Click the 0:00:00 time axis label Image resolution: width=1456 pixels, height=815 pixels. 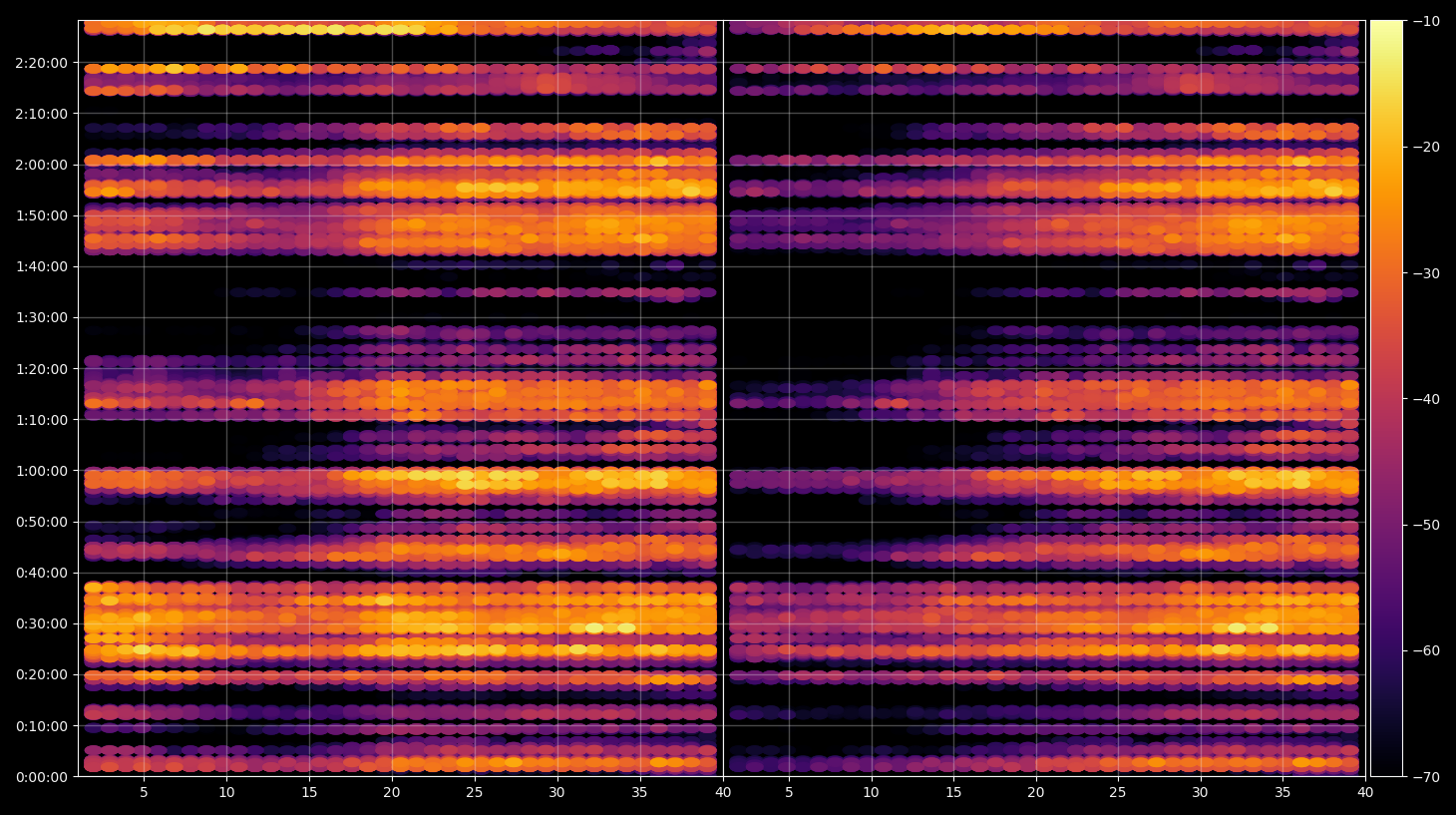(x=42, y=777)
